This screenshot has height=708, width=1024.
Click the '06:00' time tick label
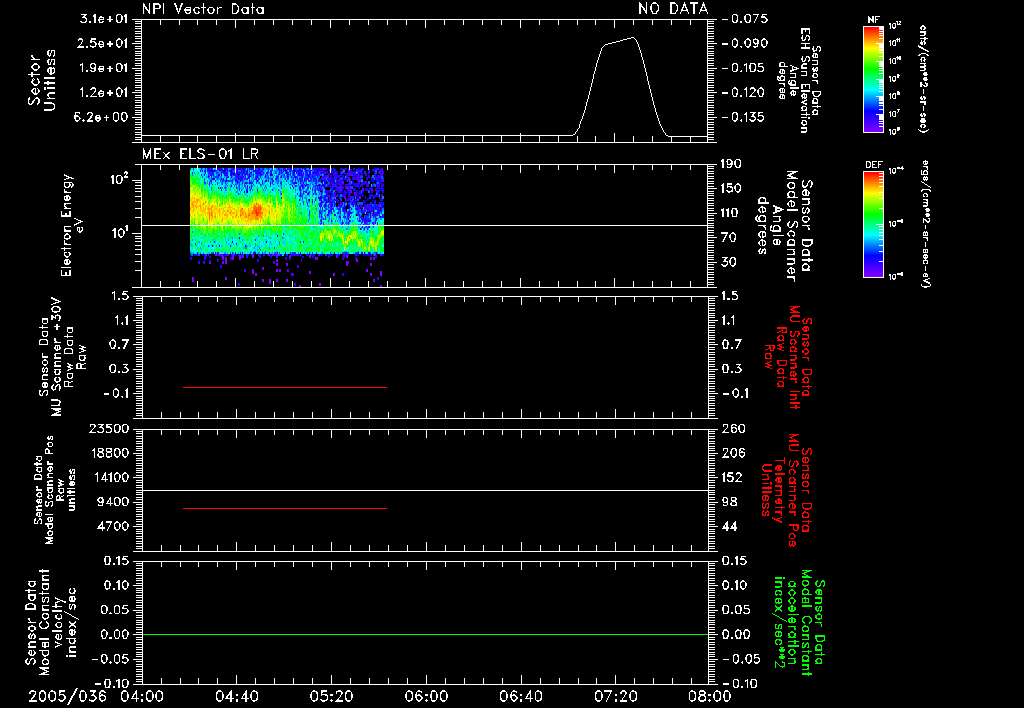click(x=426, y=696)
